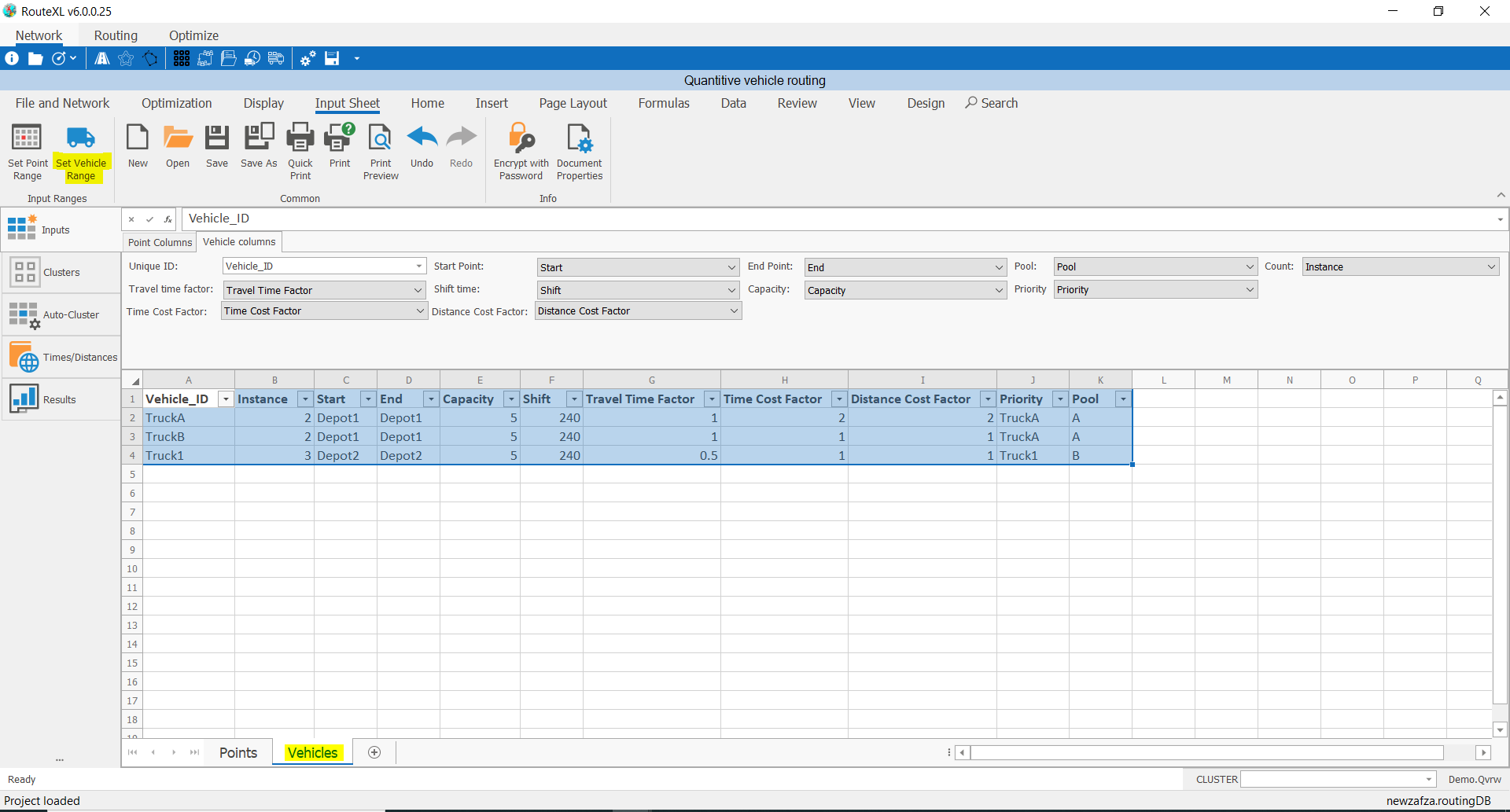Open the Auto-Cluster side panel
The height and width of the screenshot is (812, 1510).
[61, 314]
